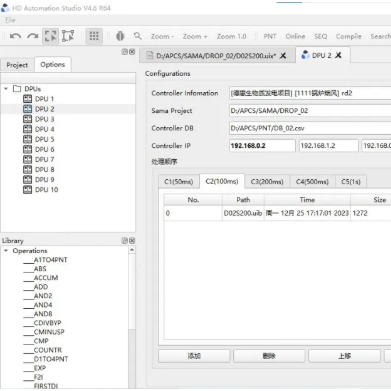This screenshot has height=391, width=391.
Task: Click the Time column header
Action: click(x=307, y=200)
